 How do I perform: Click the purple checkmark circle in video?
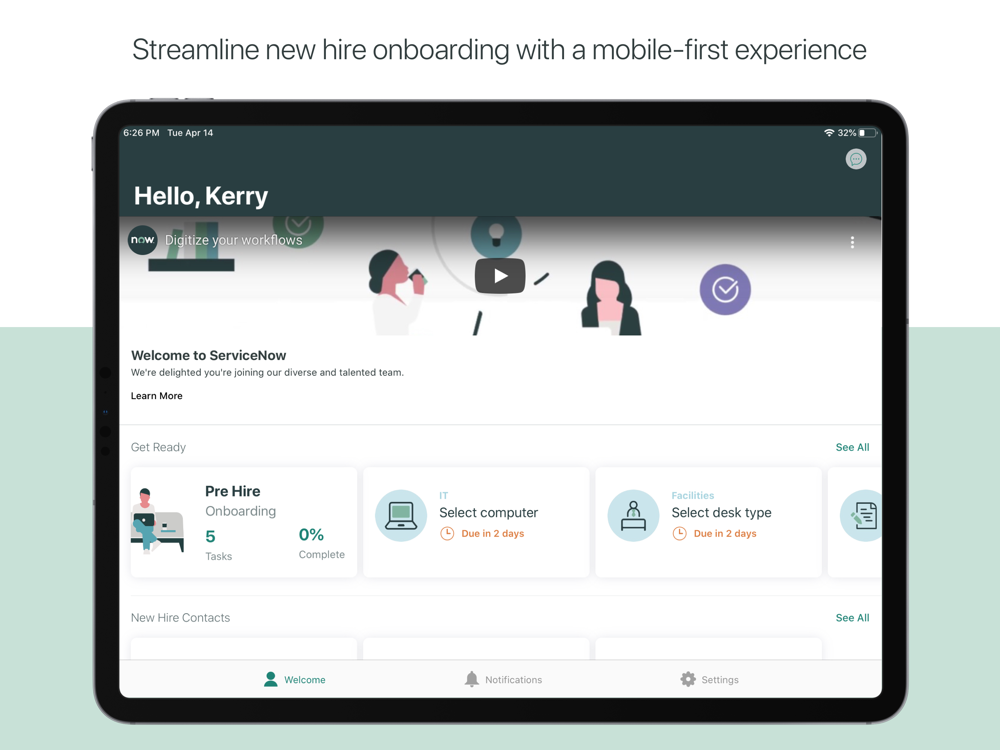tap(725, 290)
